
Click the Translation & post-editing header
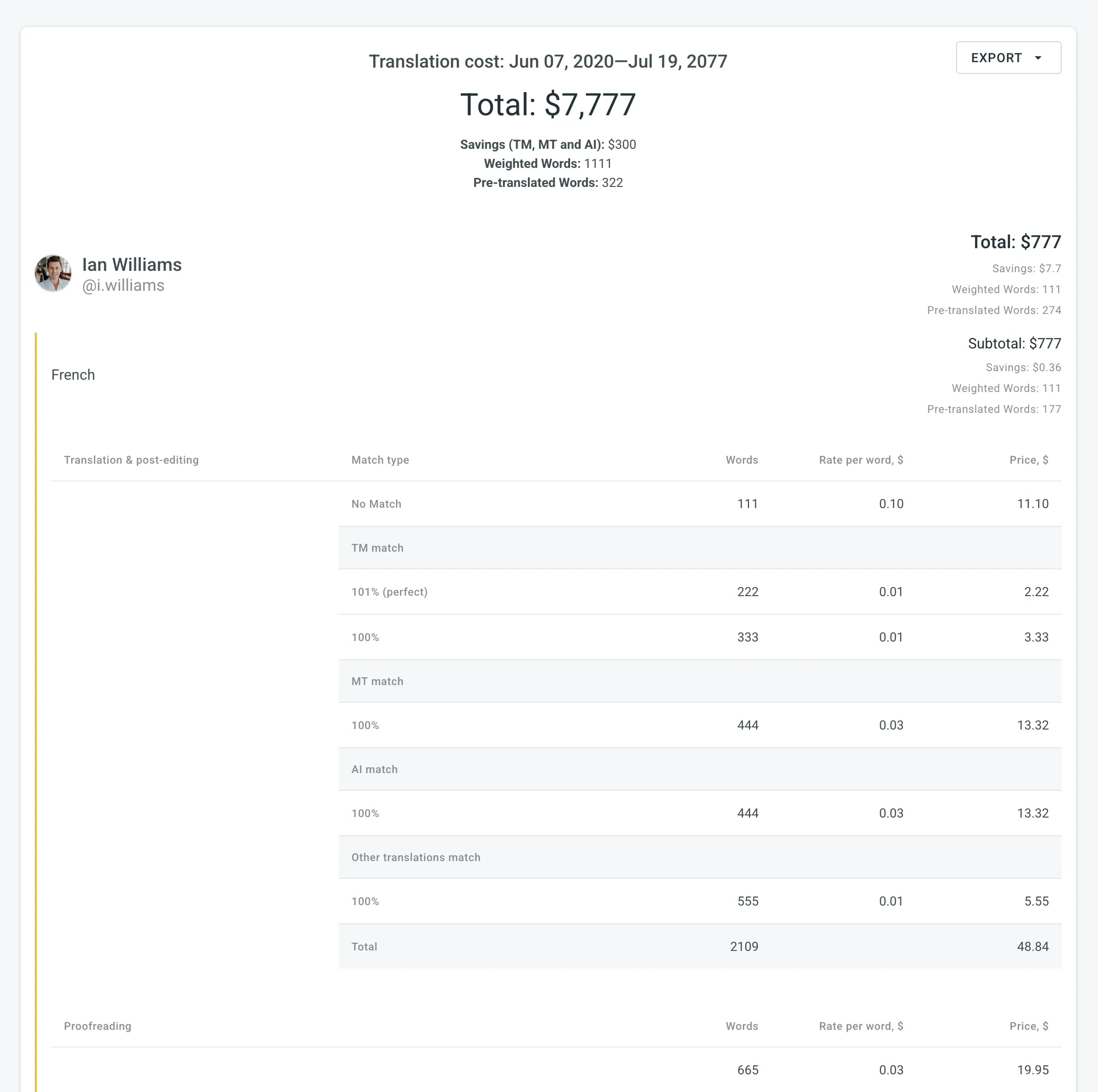click(131, 460)
